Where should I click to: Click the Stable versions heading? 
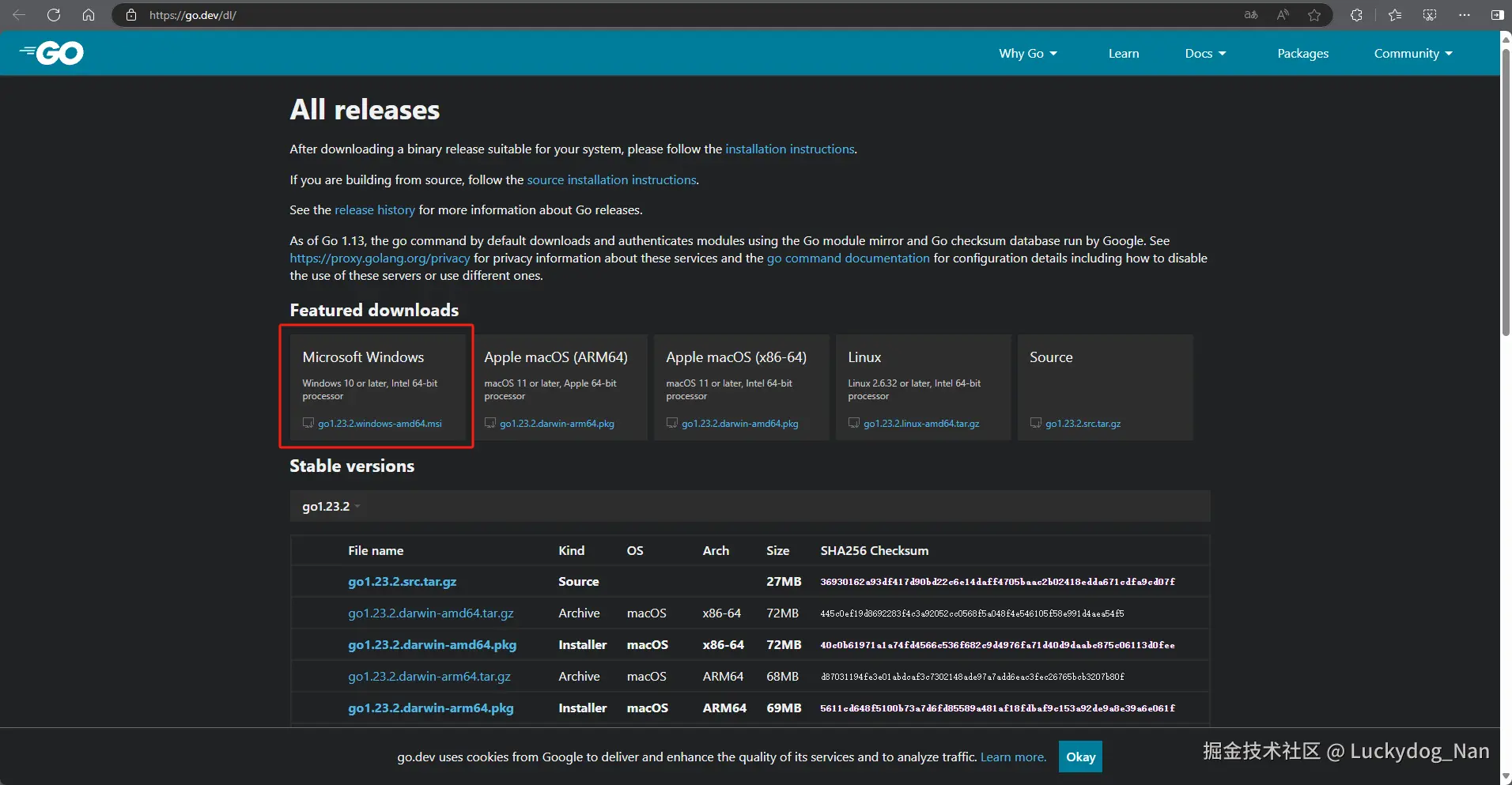tap(352, 466)
